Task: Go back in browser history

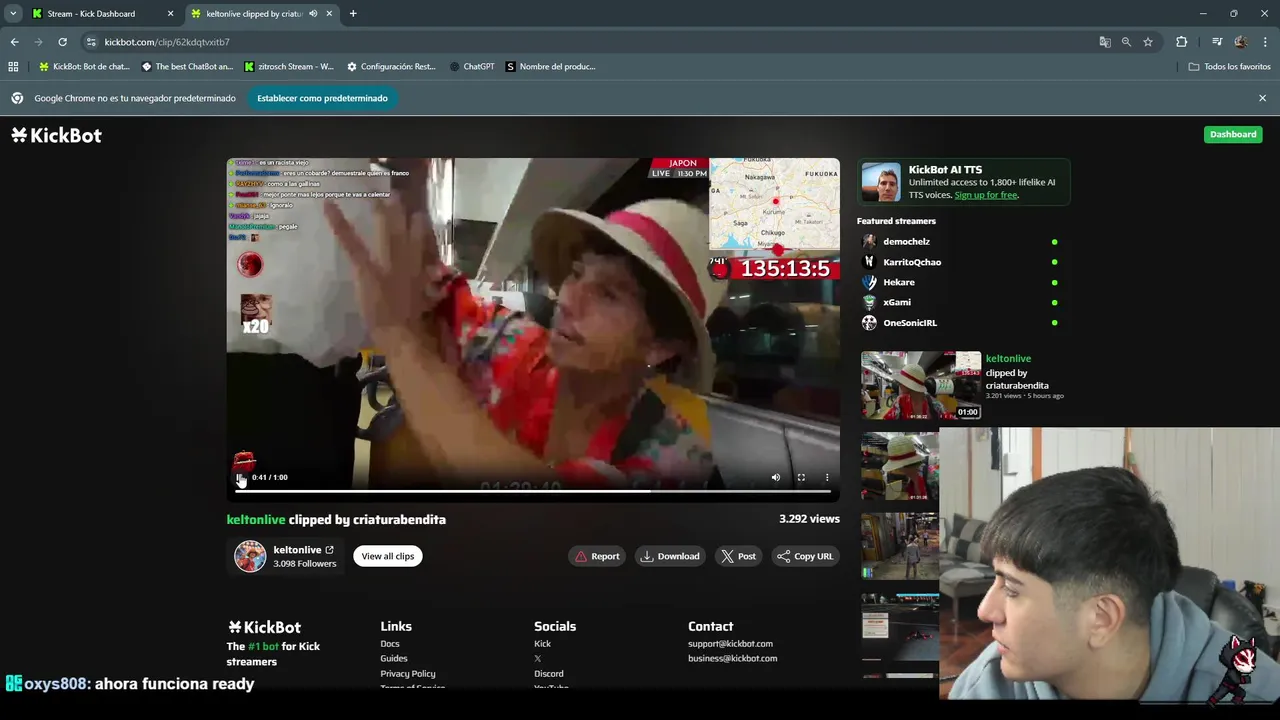Action: coord(14,42)
